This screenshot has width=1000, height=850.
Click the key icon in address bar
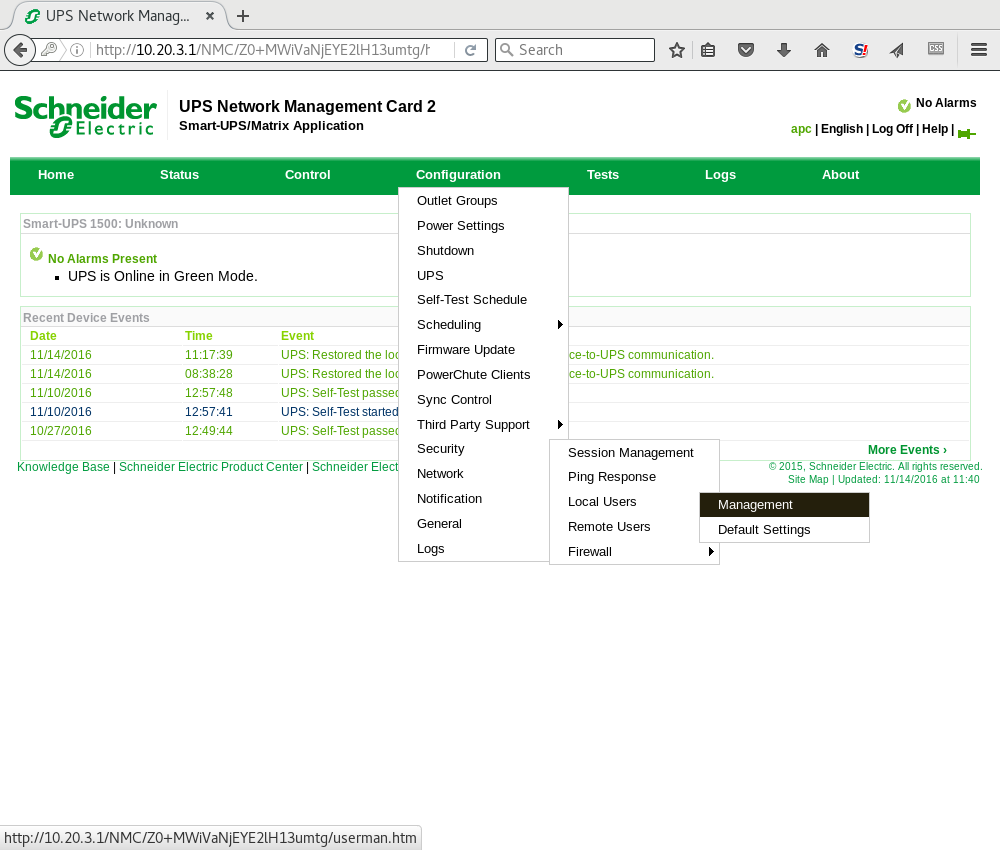pyautogui.click(x=49, y=50)
